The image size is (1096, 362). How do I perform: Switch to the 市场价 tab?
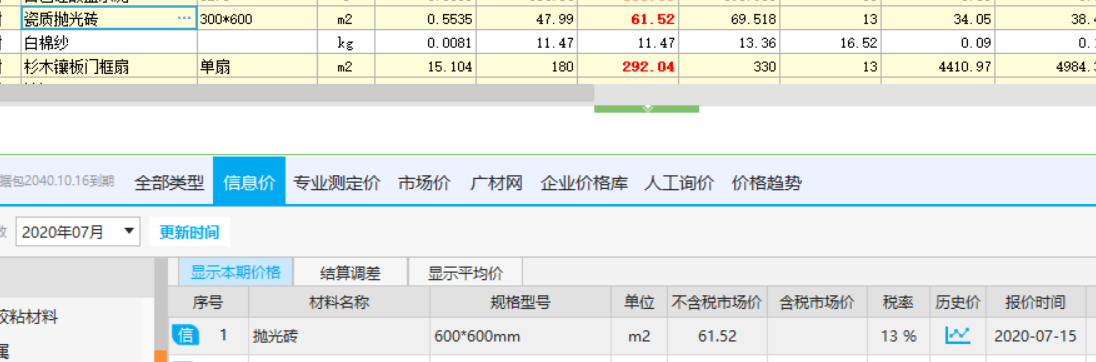coord(424,183)
